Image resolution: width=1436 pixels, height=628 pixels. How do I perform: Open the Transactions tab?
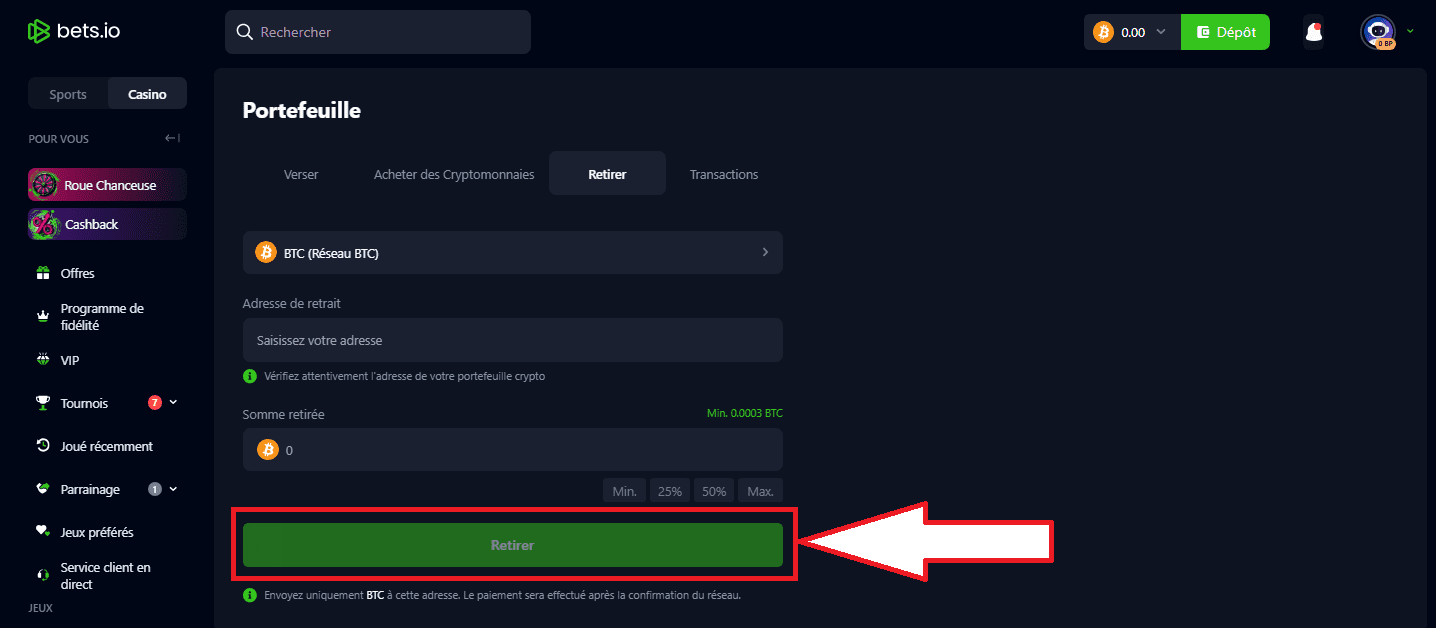(723, 174)
